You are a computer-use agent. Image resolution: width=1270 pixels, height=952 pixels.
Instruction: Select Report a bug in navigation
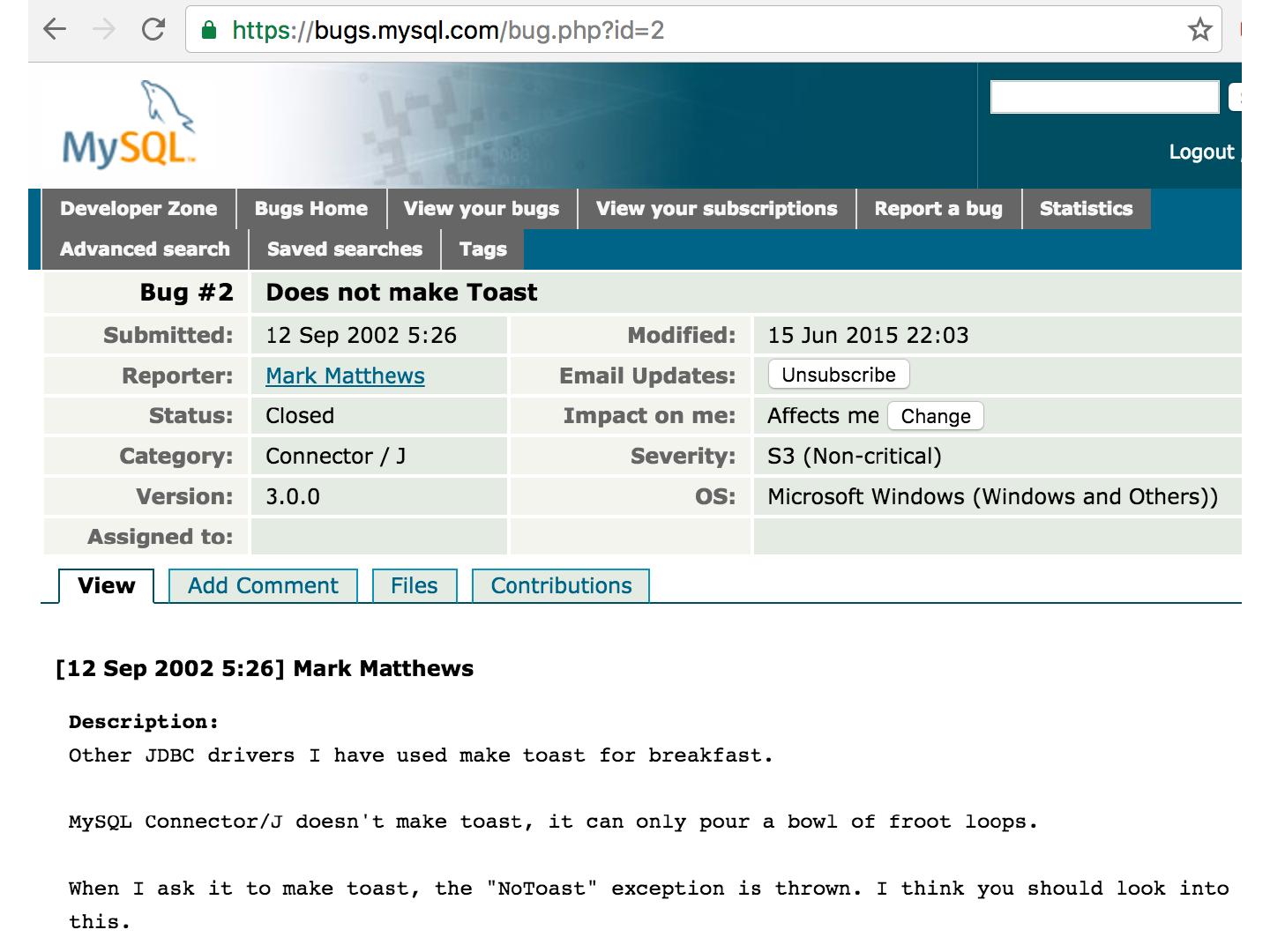[x=938, y=209]
